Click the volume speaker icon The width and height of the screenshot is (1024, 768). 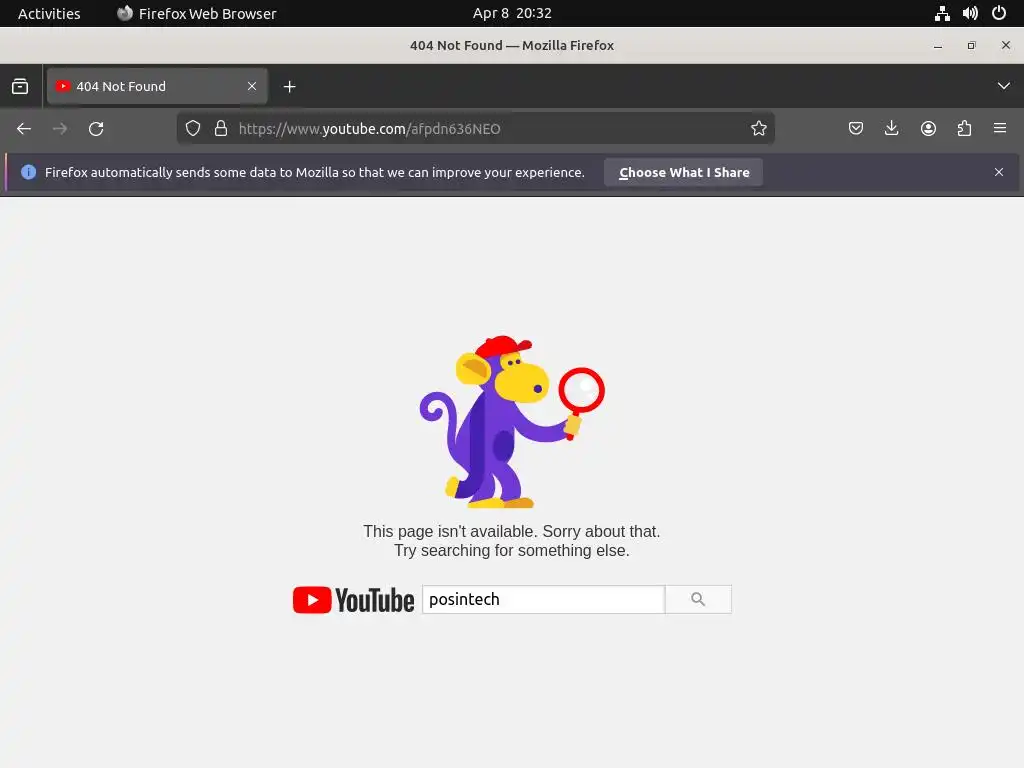[x=970, y=14]
